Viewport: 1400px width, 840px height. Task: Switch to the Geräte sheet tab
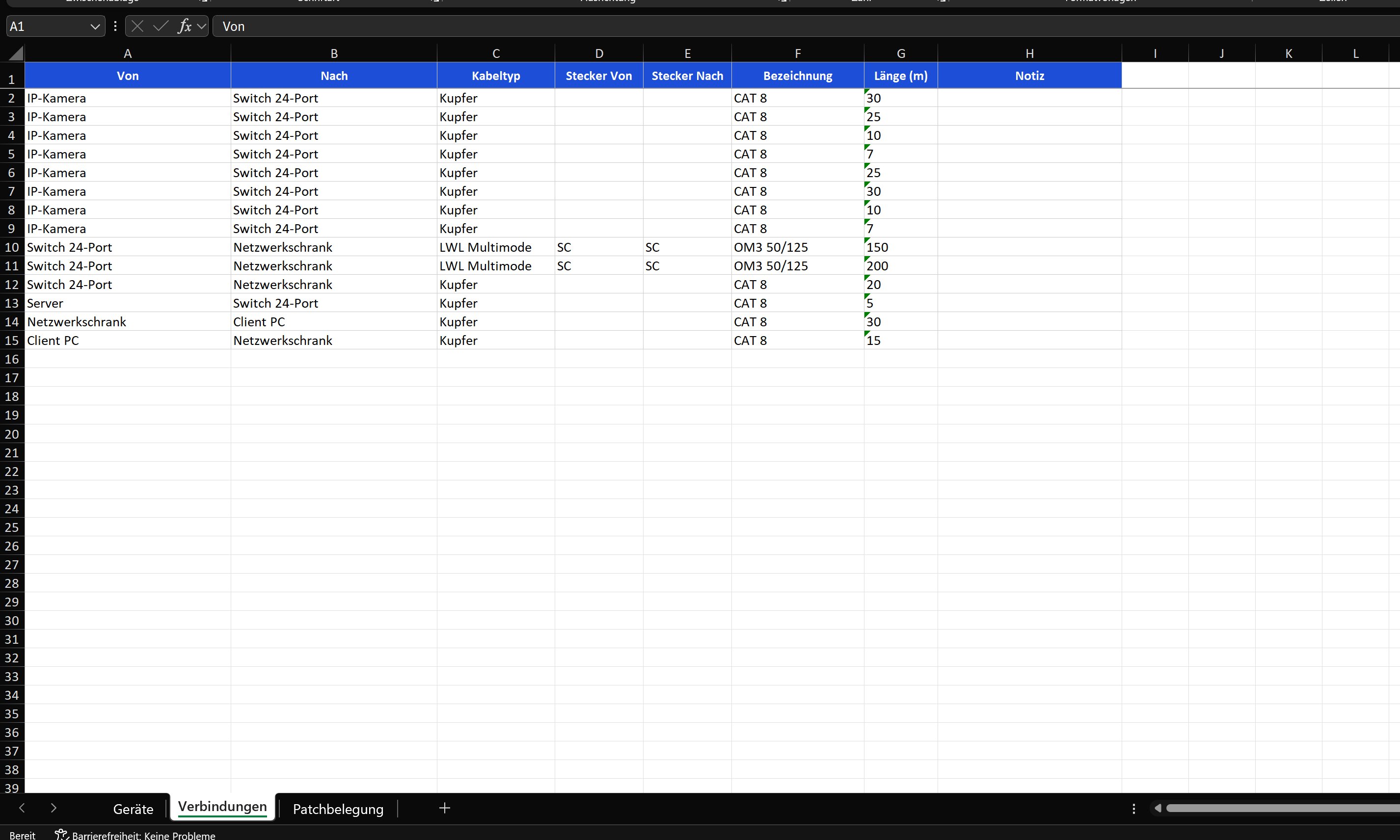coord(133,809)
